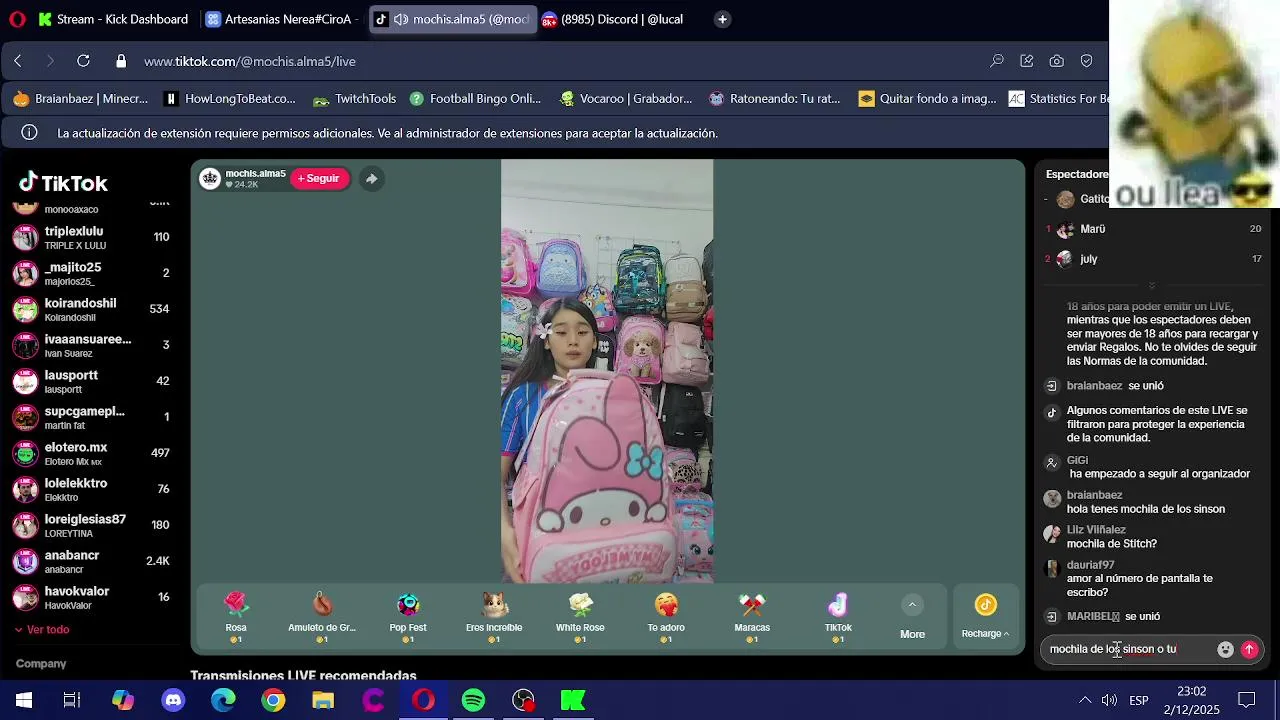This screenshot has width=1280, height=720.
Task: Open havokvalor live in sidebar
Action: pyautogui.click(x=91, y=597)
